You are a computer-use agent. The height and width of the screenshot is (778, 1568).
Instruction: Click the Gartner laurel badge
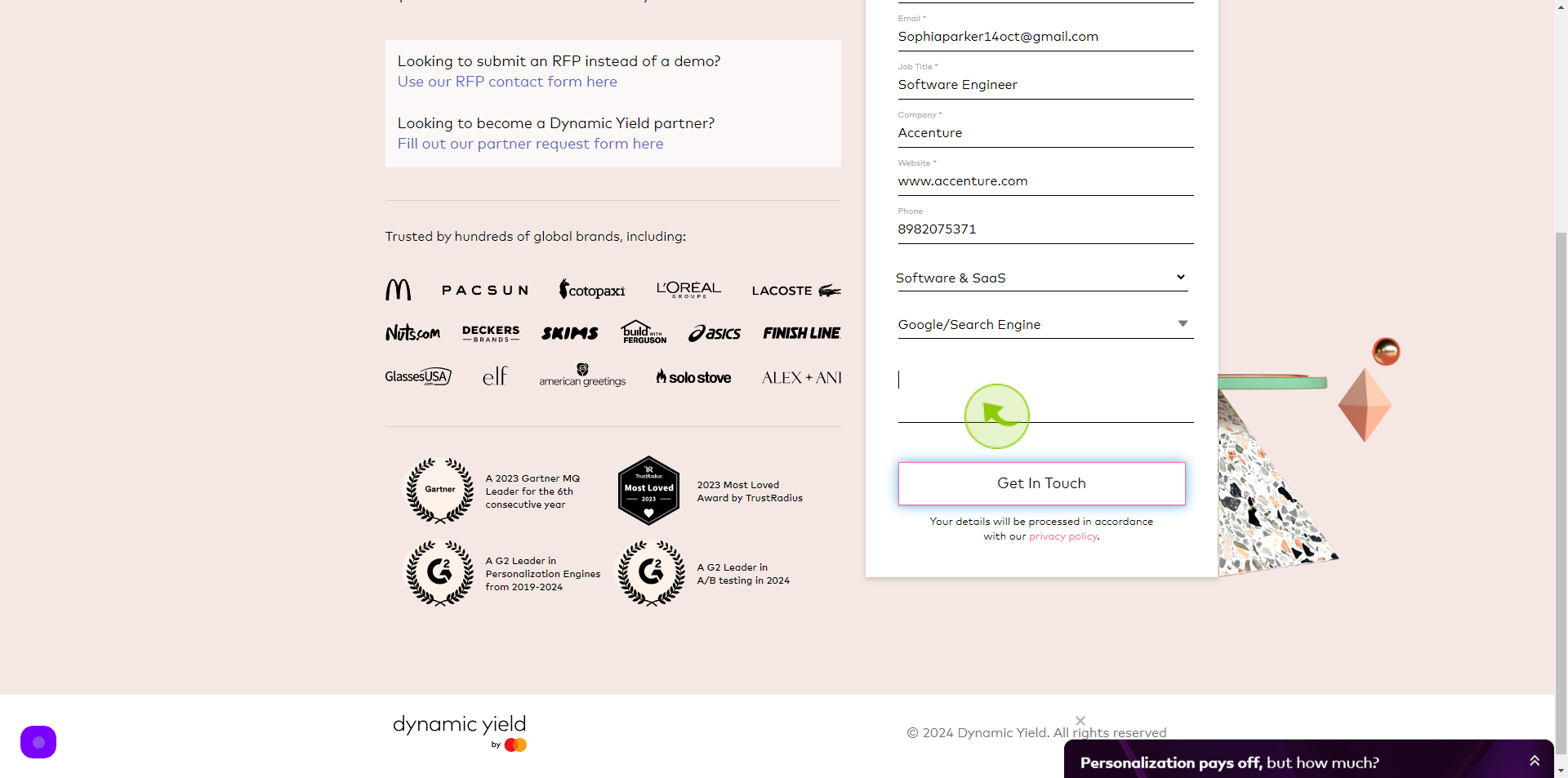click(440, 491)
